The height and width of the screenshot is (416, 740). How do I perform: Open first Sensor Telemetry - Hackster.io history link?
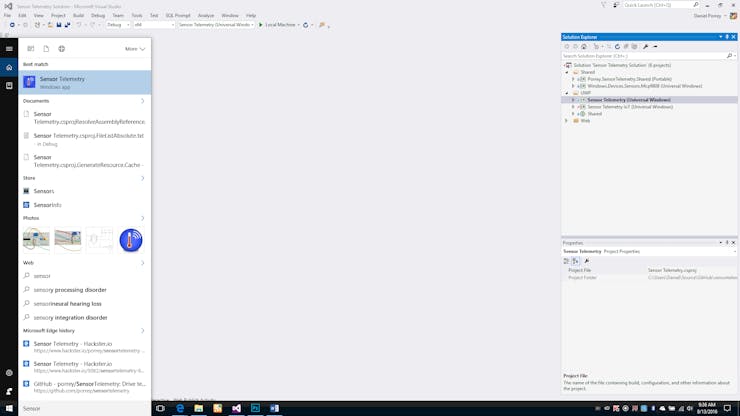pos(85,347)
